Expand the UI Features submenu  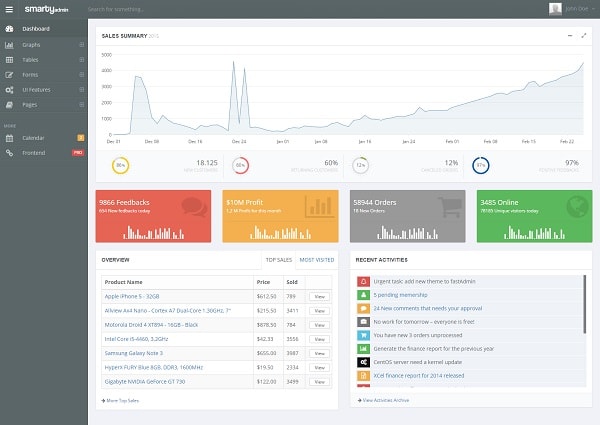click(81, 89)
